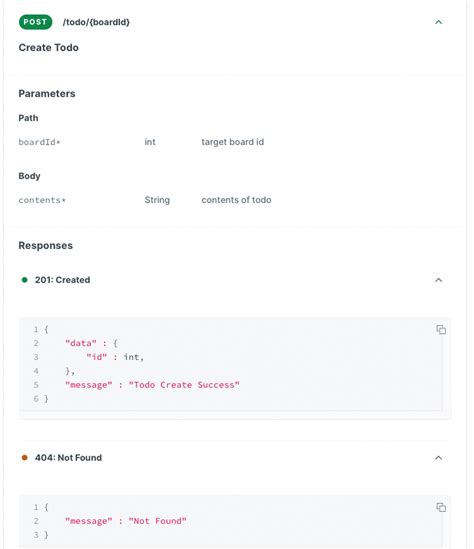Screen dimensions: 474x549
Task: Collapse the POST /todo/{boardId} endpoint section
Action: [x=438, y=22]
